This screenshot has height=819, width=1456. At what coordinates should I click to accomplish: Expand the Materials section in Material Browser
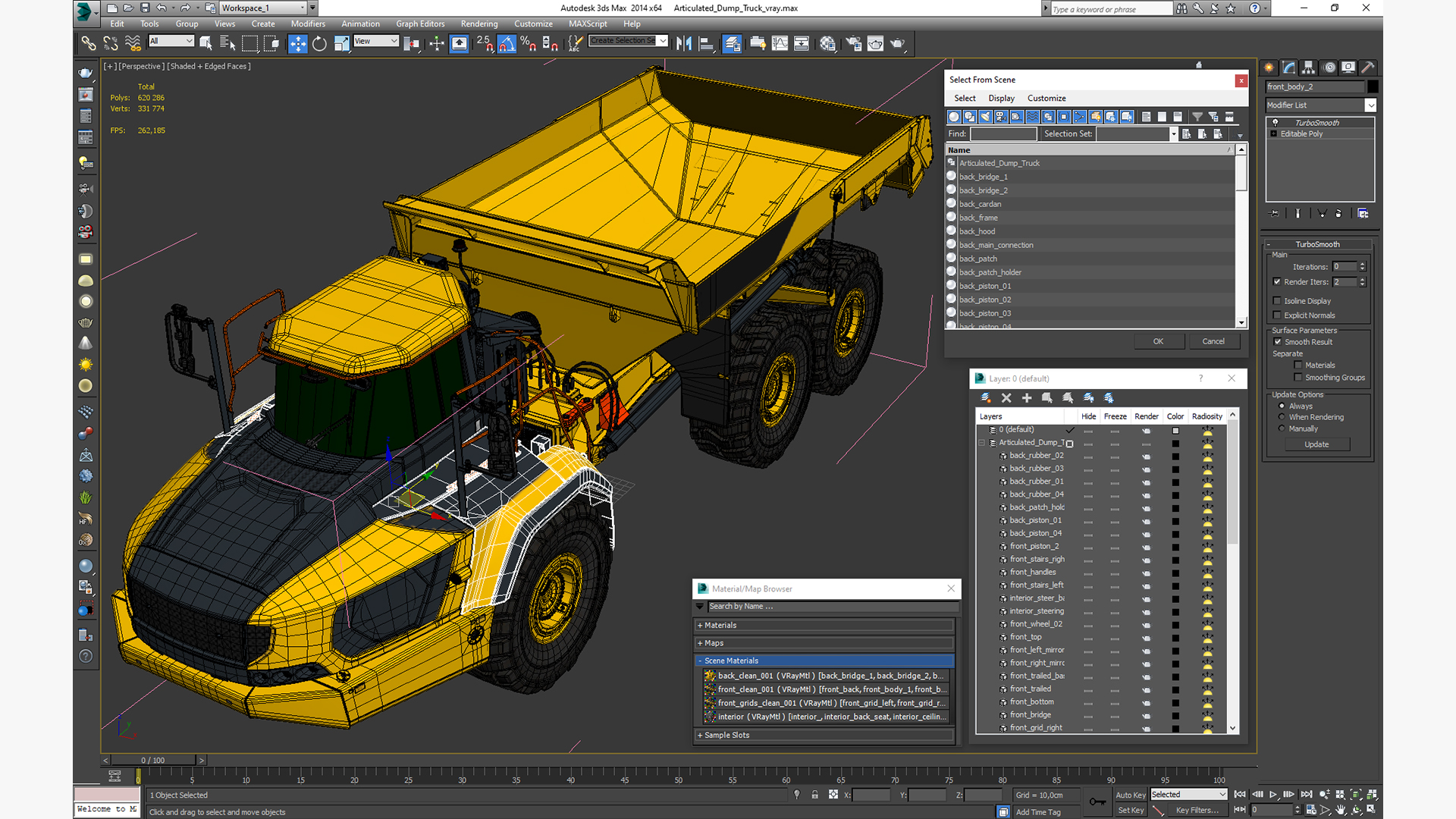824,626
